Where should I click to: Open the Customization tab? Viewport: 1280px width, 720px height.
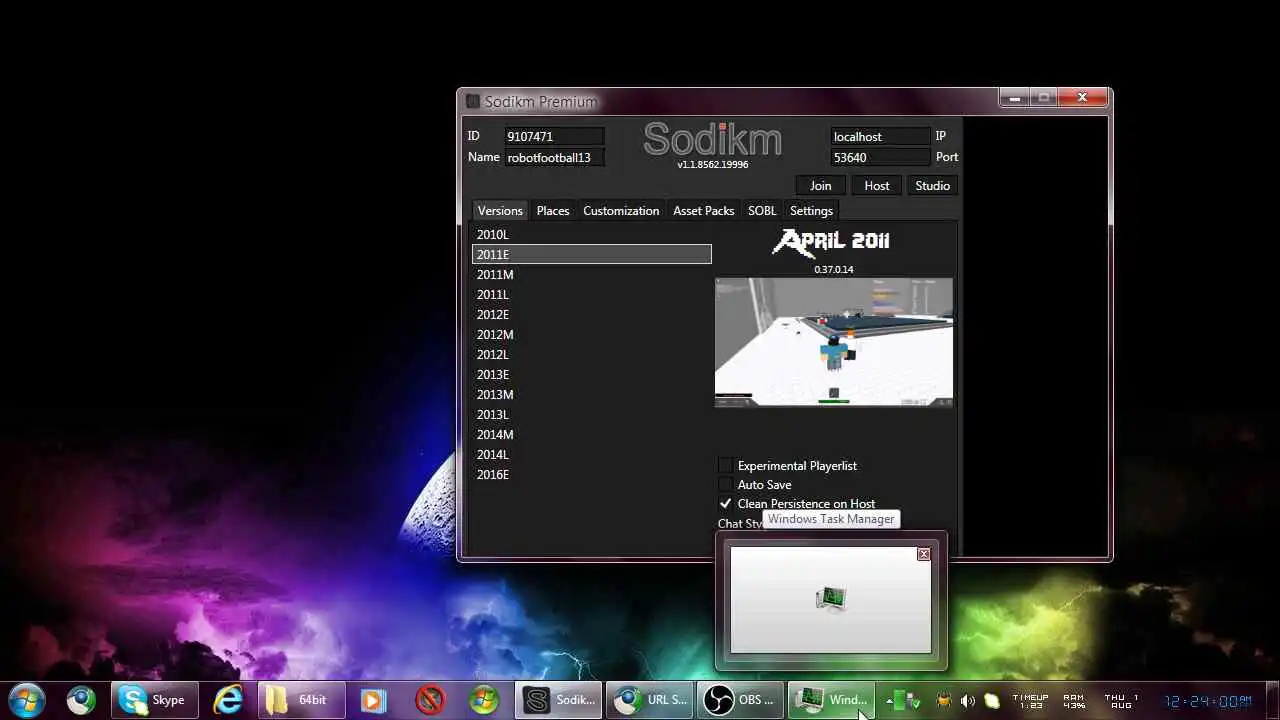point(621,210)
